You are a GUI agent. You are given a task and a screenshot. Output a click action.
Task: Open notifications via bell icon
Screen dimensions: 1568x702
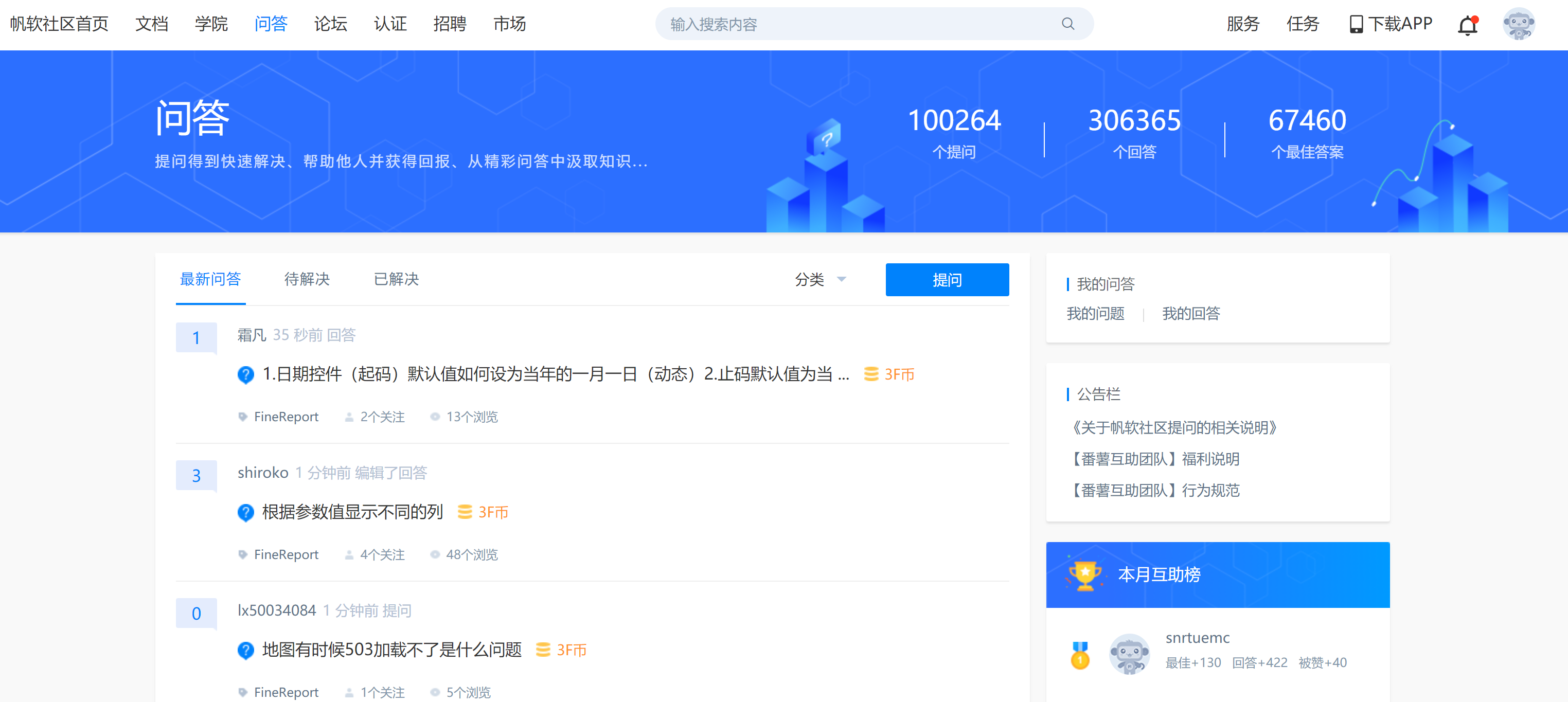[1468, 25]
